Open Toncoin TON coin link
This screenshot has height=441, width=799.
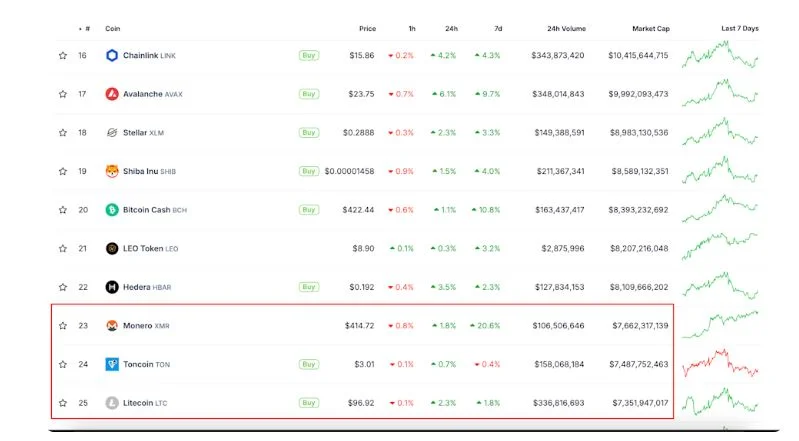146,365
